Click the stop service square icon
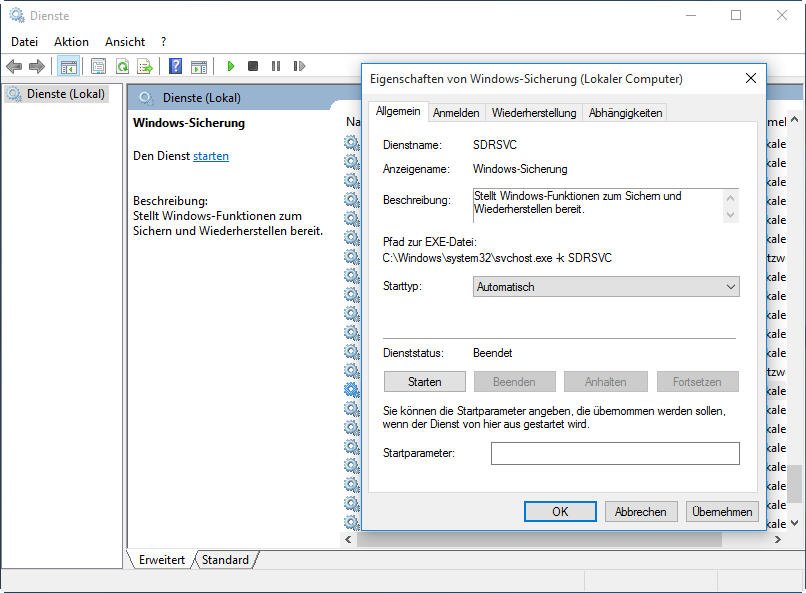 click(253, 67)
